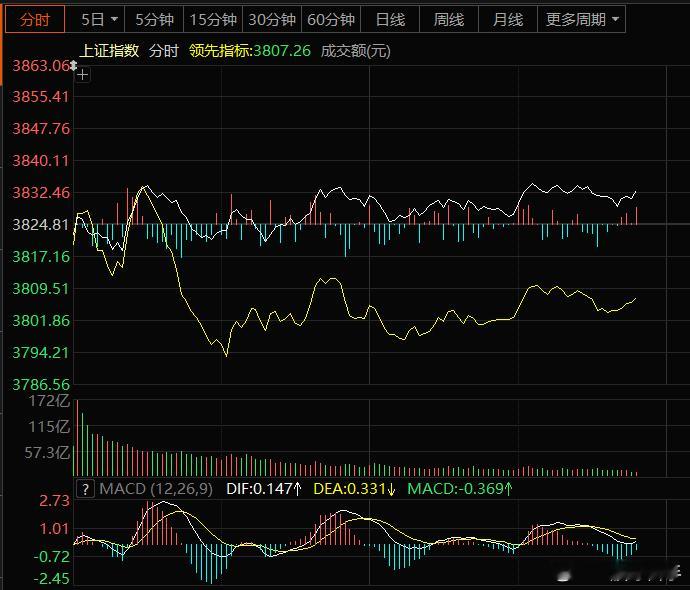
Task: Open the 5日 period dropdown arrow
Action: 114,19
